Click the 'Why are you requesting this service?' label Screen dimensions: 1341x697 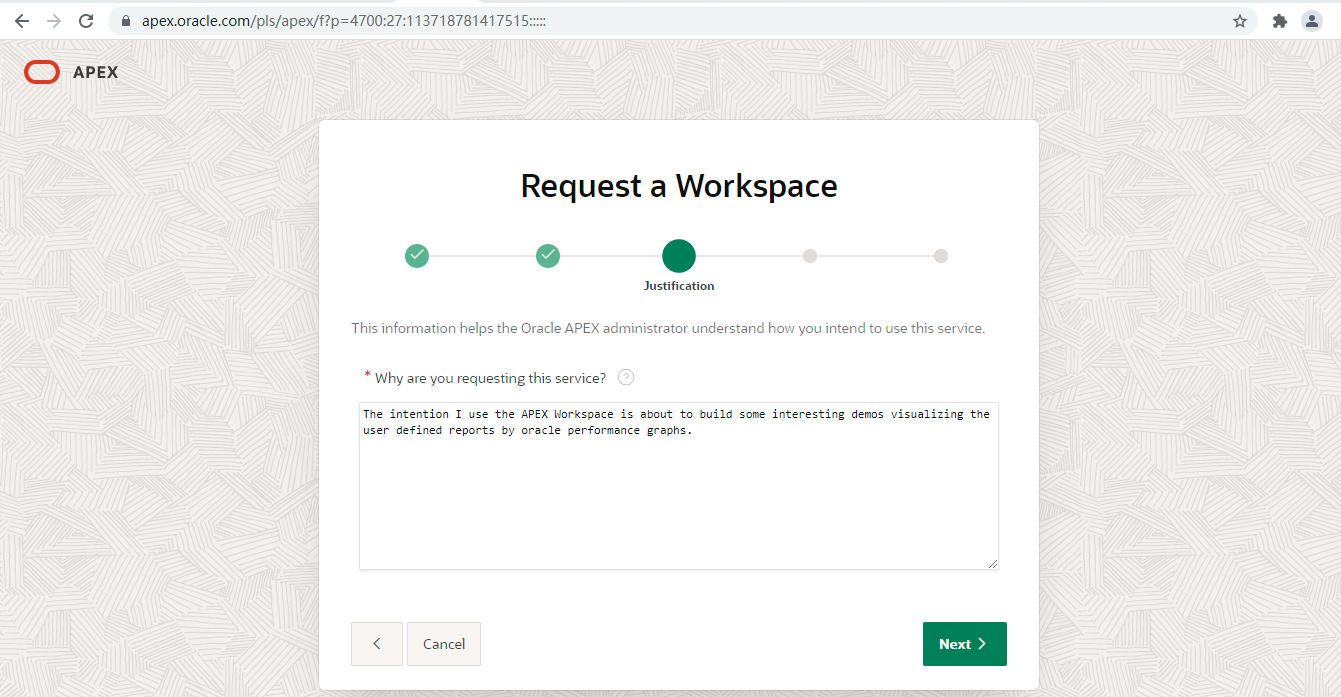[x=490, y=378]
